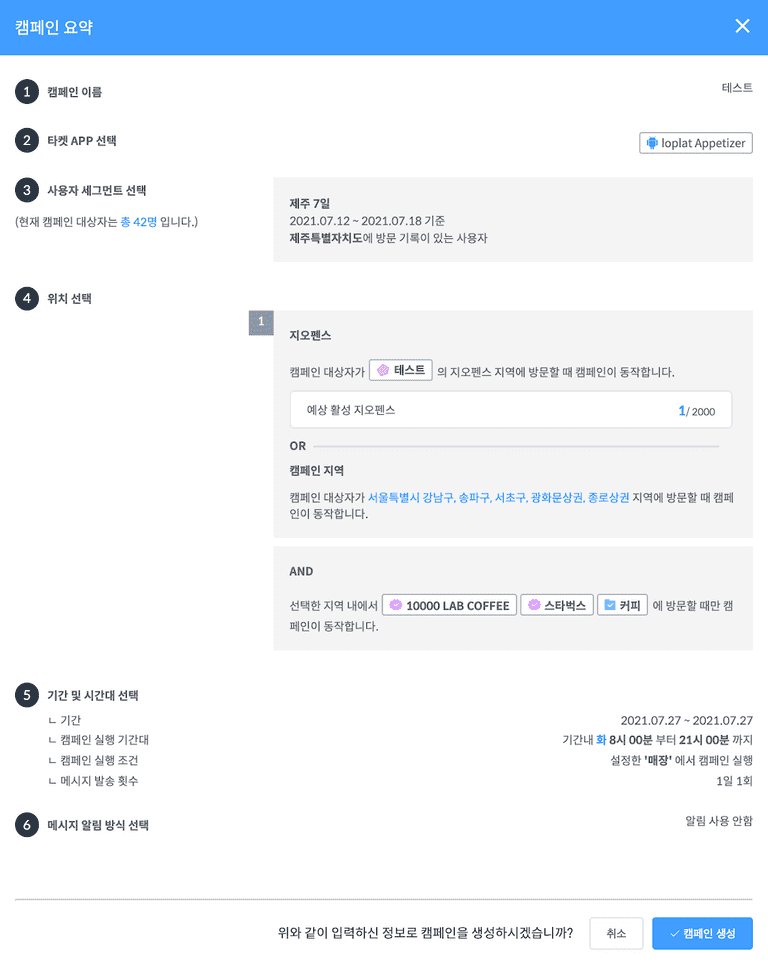Click the 예상 활성 지오펜스 count box
This screenshot has height=965, width=768.
coord(510,410)
